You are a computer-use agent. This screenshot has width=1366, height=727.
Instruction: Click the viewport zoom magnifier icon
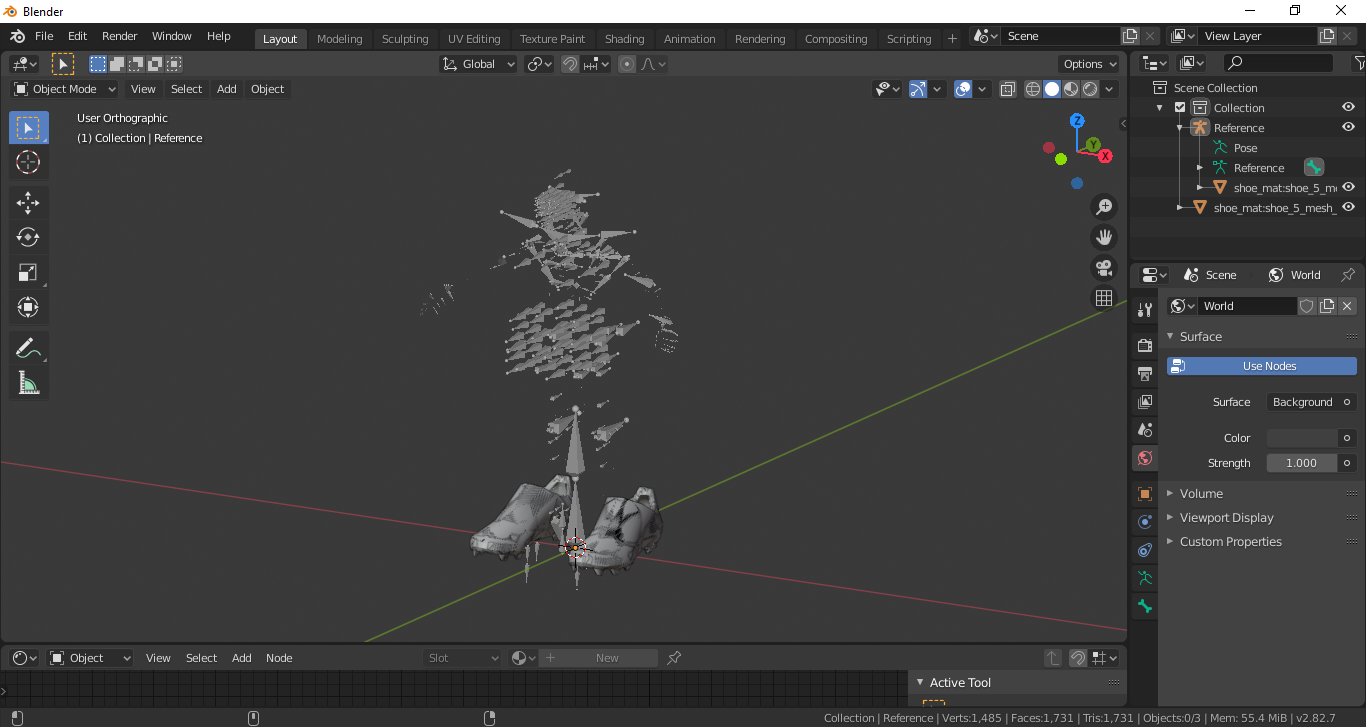coord(1104,207)
